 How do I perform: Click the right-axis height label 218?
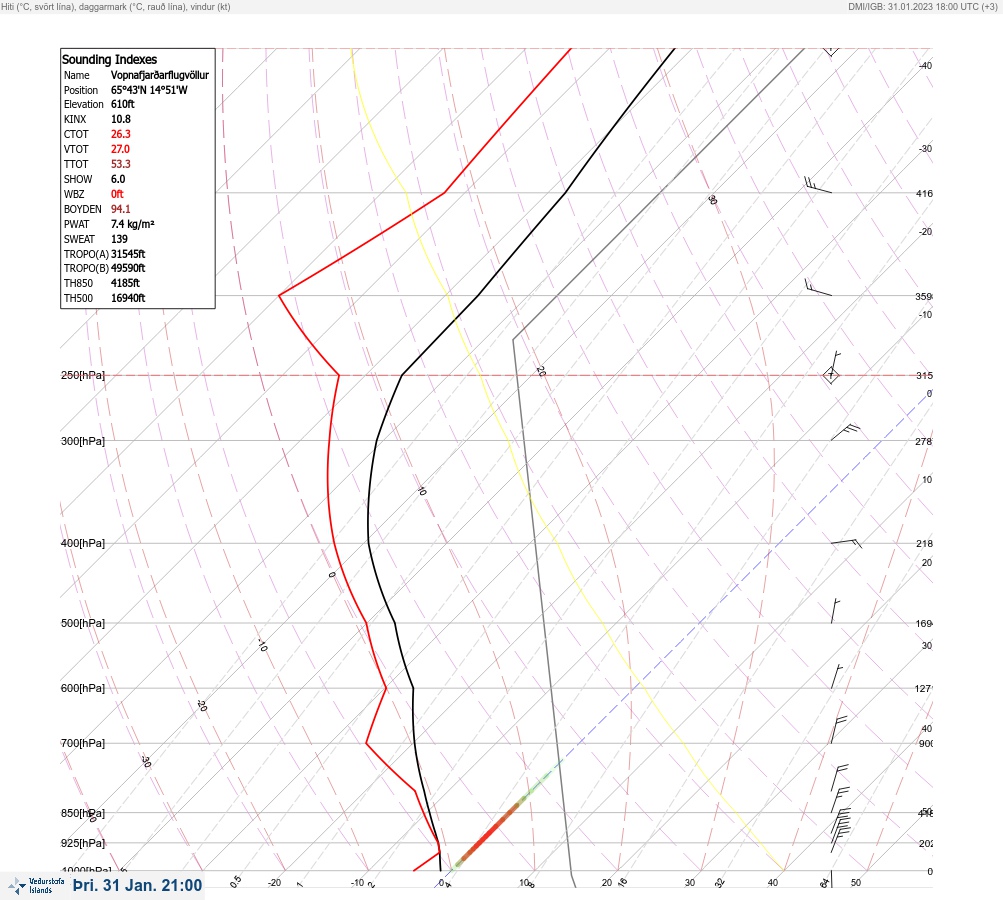click(x=924, y=544)
